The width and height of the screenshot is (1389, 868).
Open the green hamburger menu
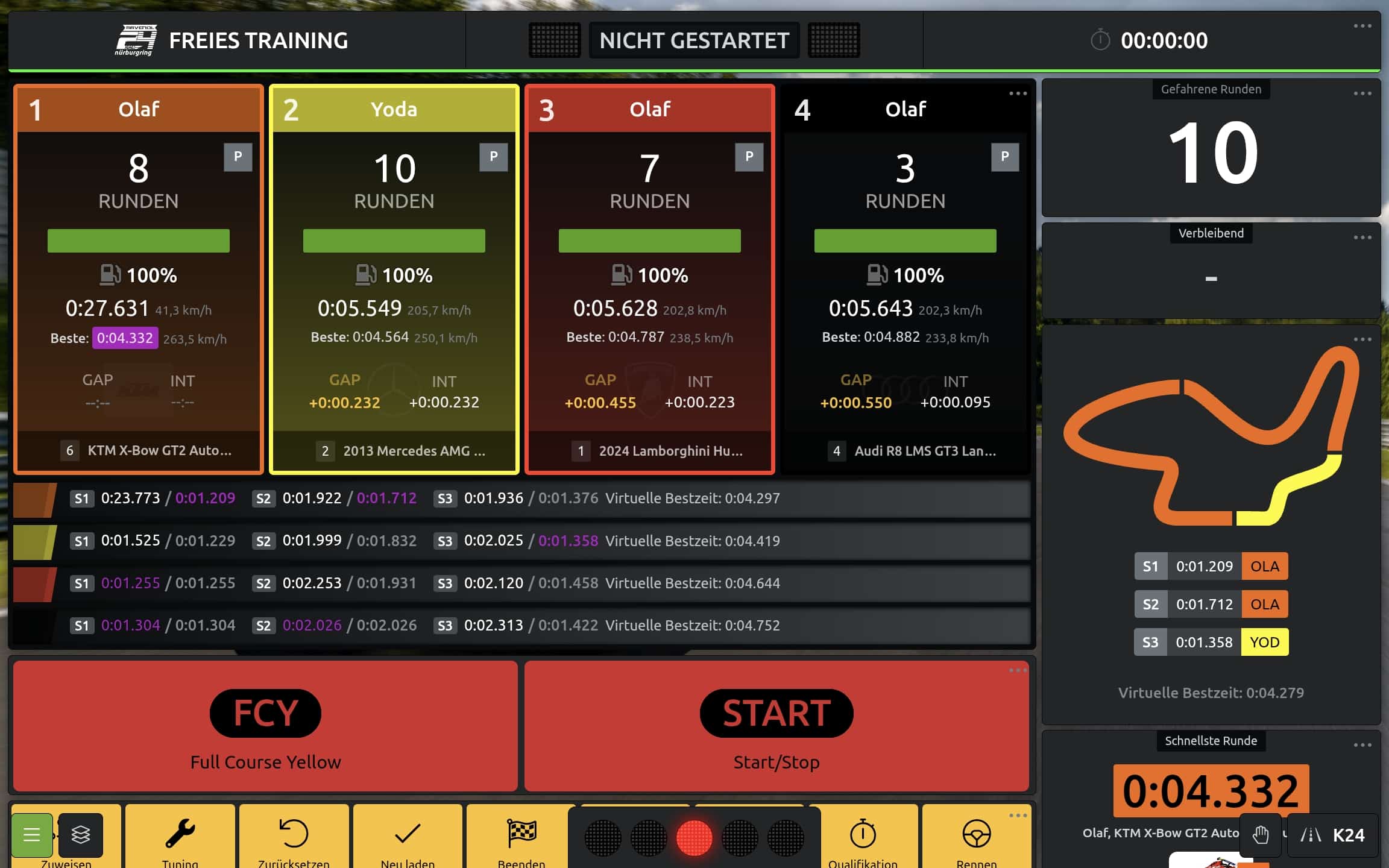31,835
